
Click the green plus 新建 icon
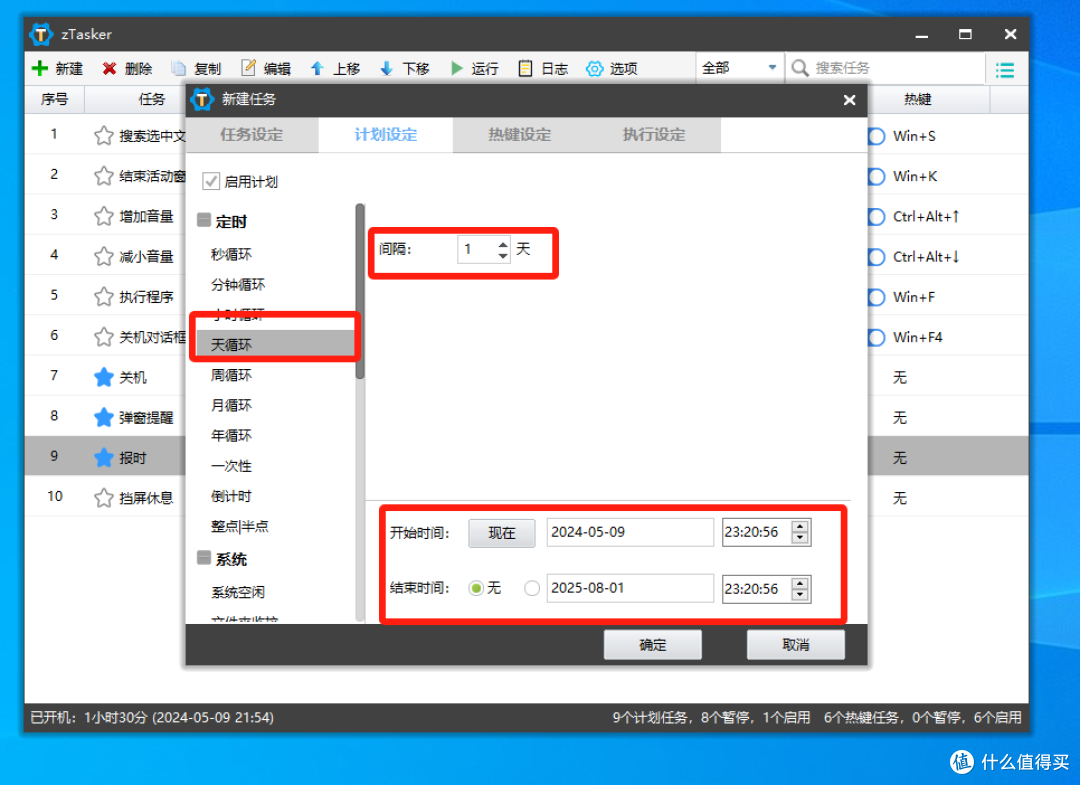pos(40,68)
